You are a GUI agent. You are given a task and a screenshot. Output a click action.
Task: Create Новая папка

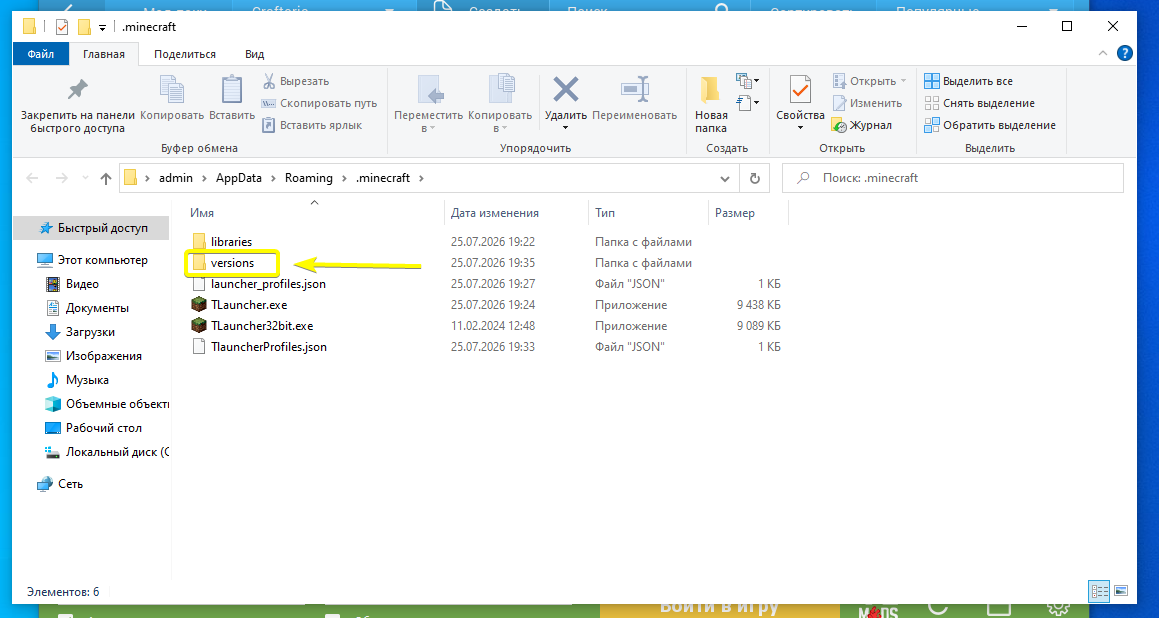[x=711, y=104]
